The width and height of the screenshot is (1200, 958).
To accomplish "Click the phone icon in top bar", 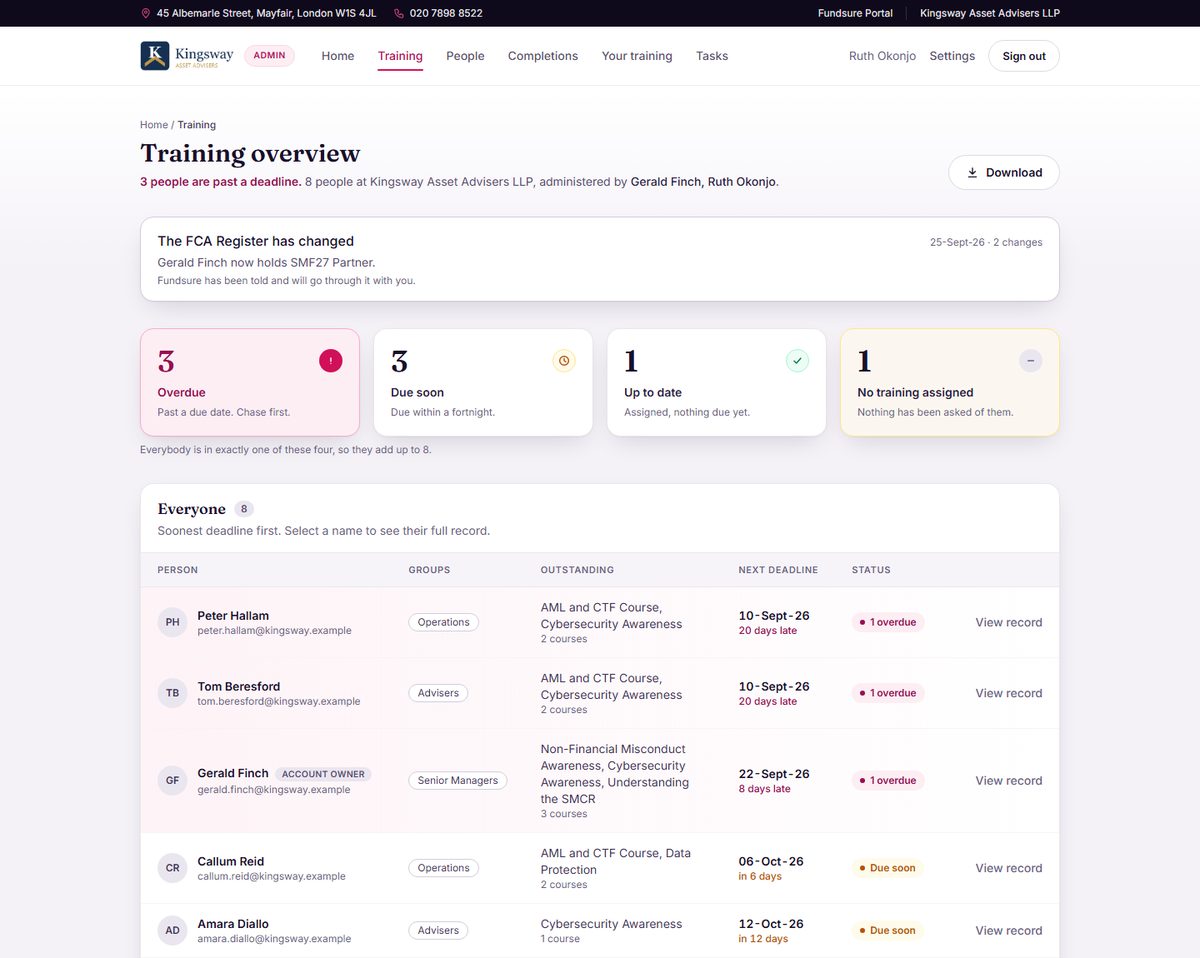I will tap(399, 13).
